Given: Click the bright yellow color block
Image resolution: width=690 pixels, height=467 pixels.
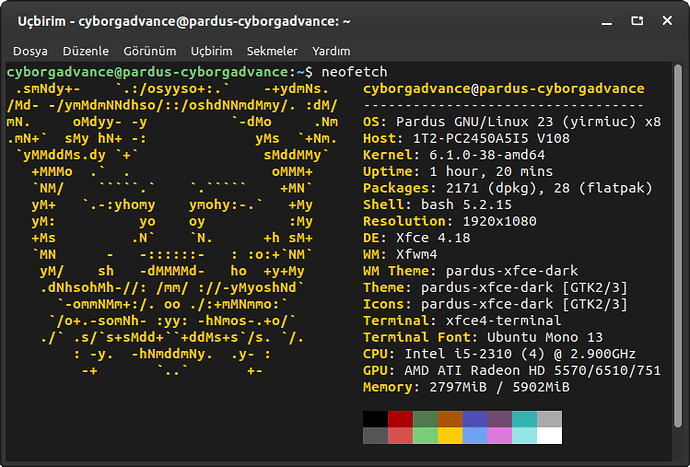Looking at the screenshot, I should pos(450,436).
